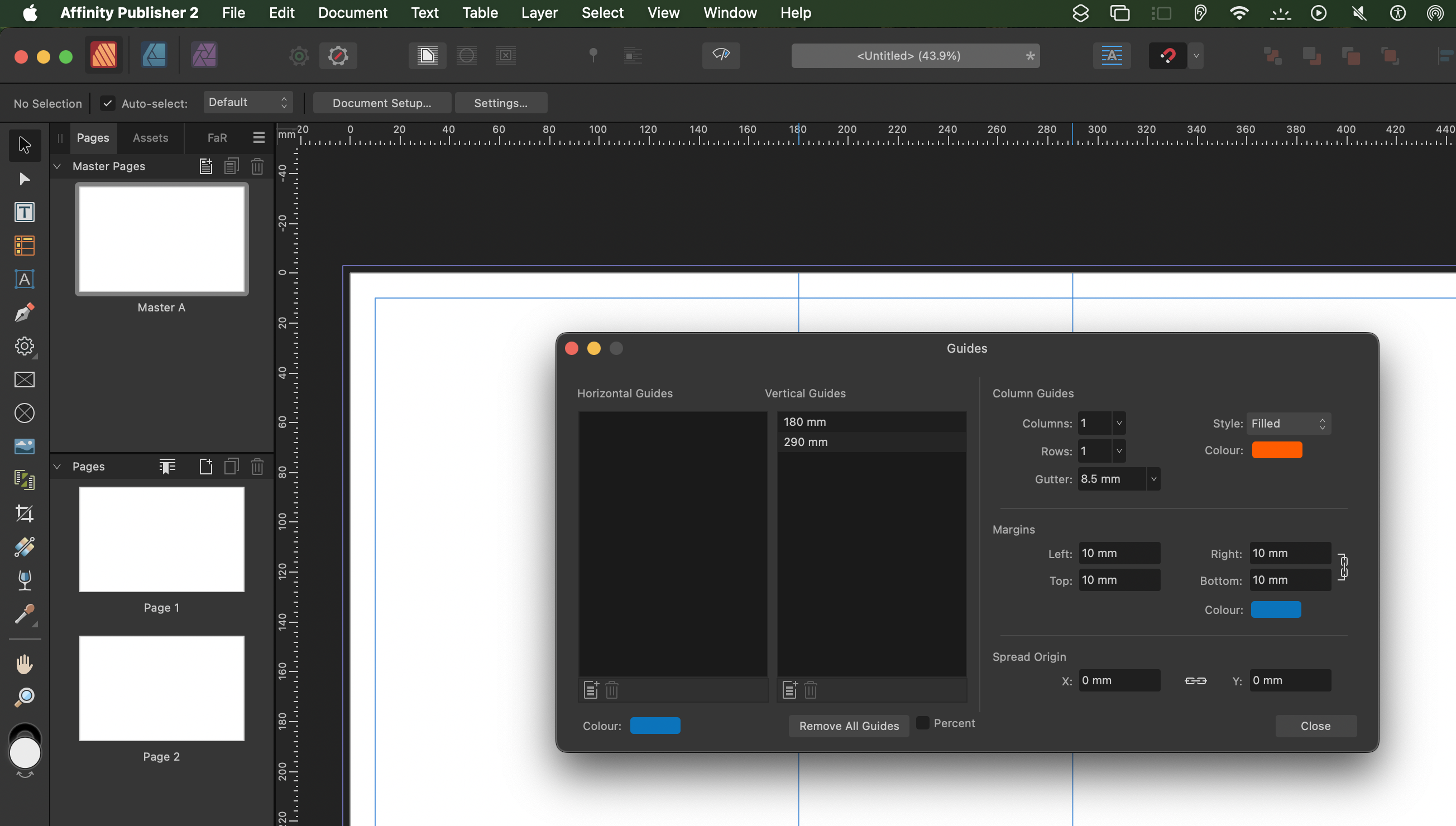Image resolution: width=1456 pixels, height=826 pixels.
Task: Toggle the Auto-select checkbox
Action: pos(108,103)
